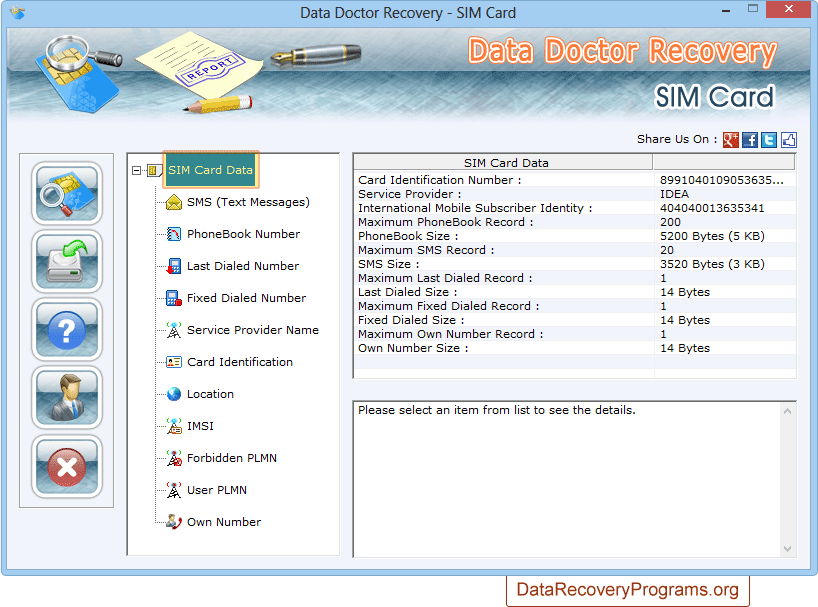Click the Forbidden PLMN tower icon
Viewport: 818px width, 607px height.
174,458
